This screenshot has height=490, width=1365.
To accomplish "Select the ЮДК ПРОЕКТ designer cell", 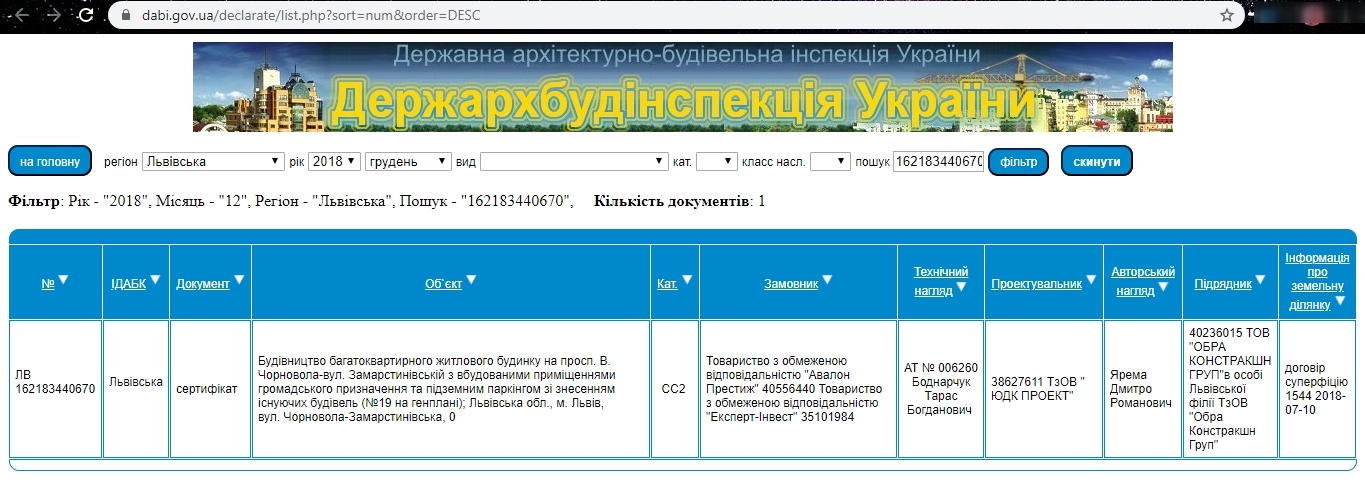I will 1044,389.
